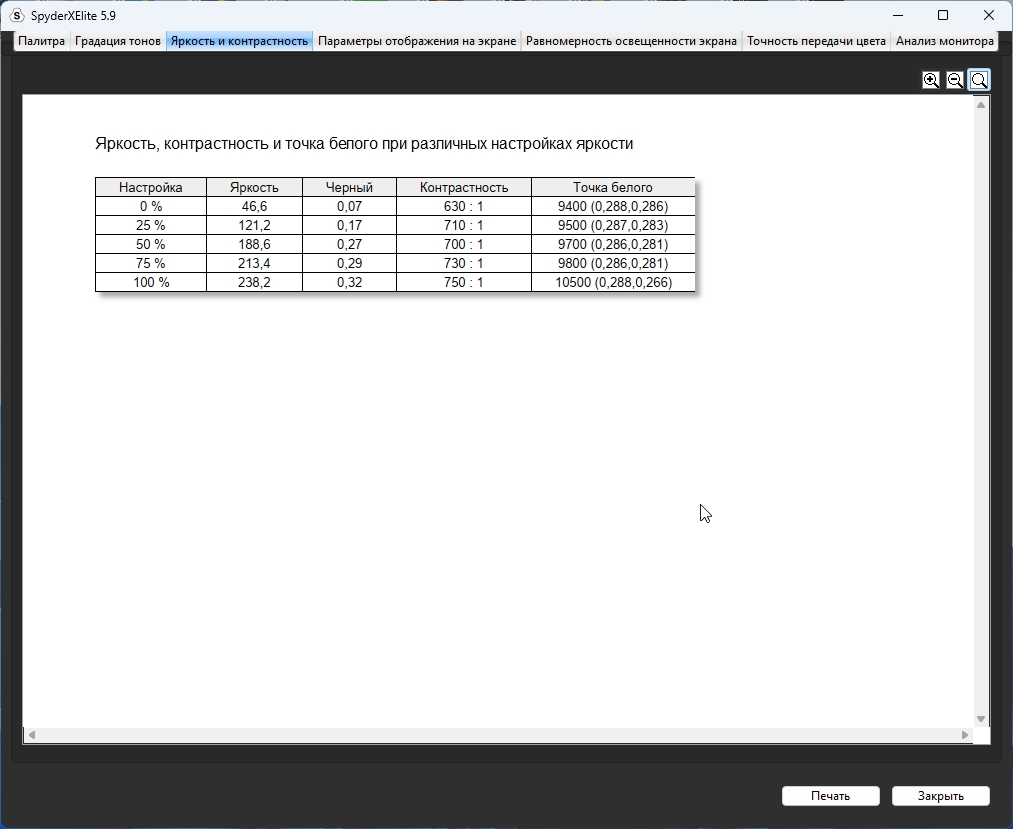Click the vertical scrollbar up arrow

tap(981, 105)
